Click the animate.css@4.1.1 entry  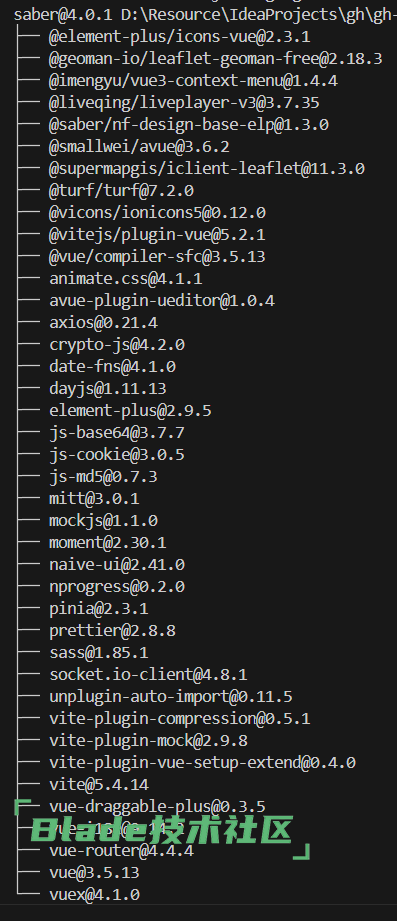(x=126, y=278)
